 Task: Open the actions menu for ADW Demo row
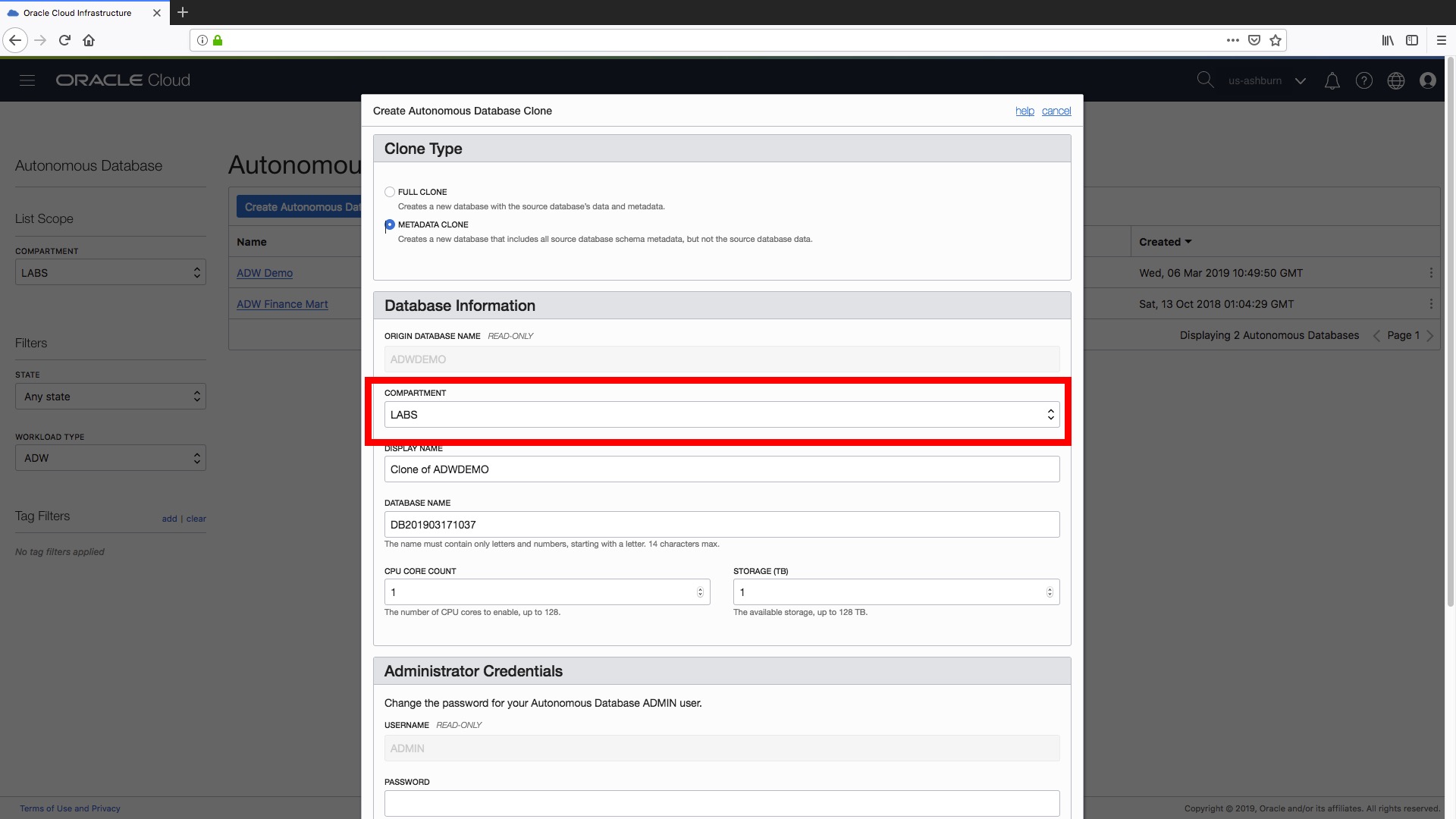pos(1432,273)
